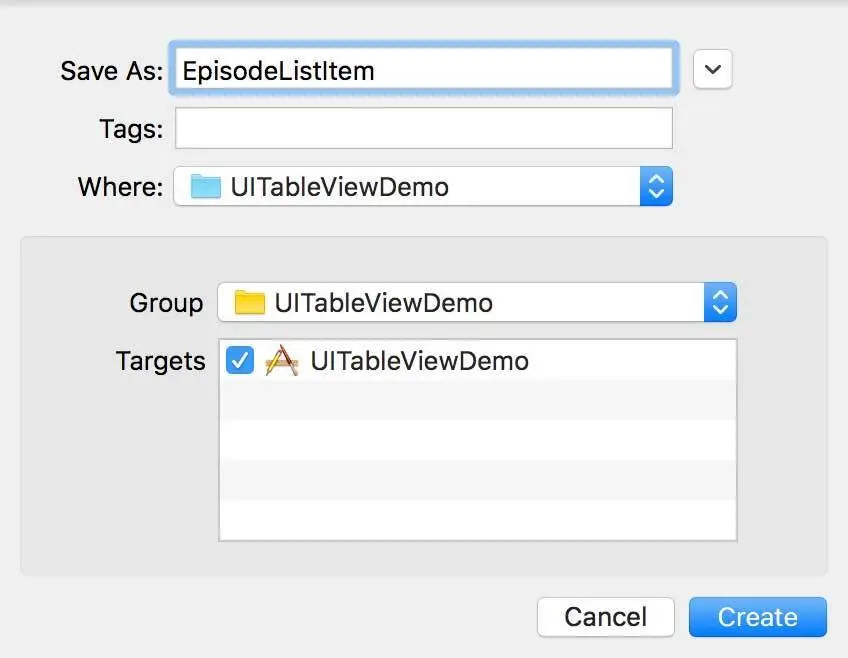This screenshot has height=658, width=848.
Task: Click the "Targets" label
Action: point(160,360)
